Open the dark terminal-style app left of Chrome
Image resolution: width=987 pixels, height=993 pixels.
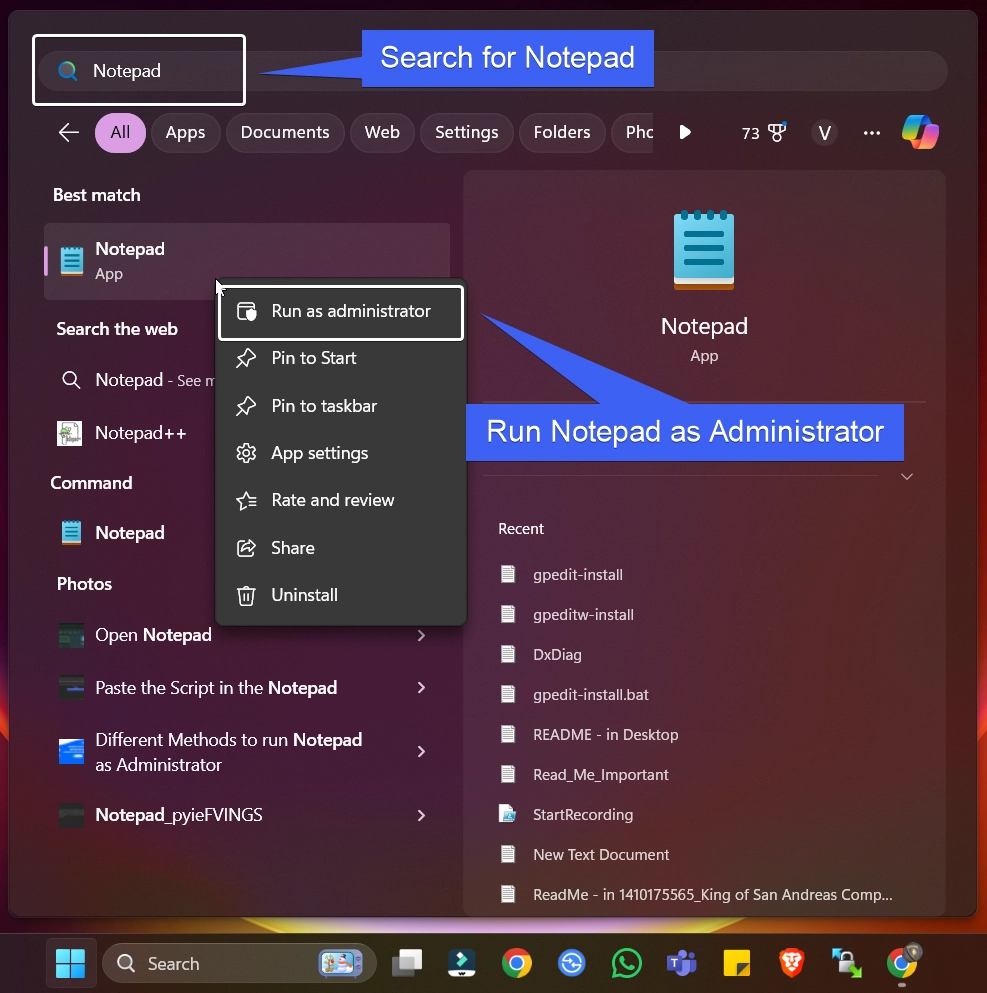pyautogui.click(x=462, y=963)
